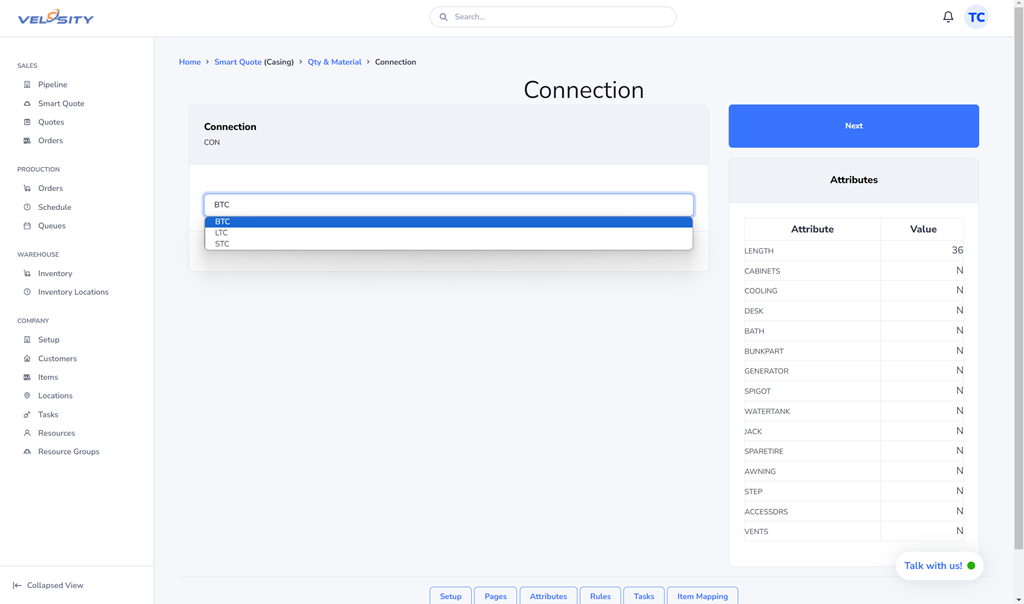Click the notification bell icon
The image size is (1024, 604).
(948, 17)
